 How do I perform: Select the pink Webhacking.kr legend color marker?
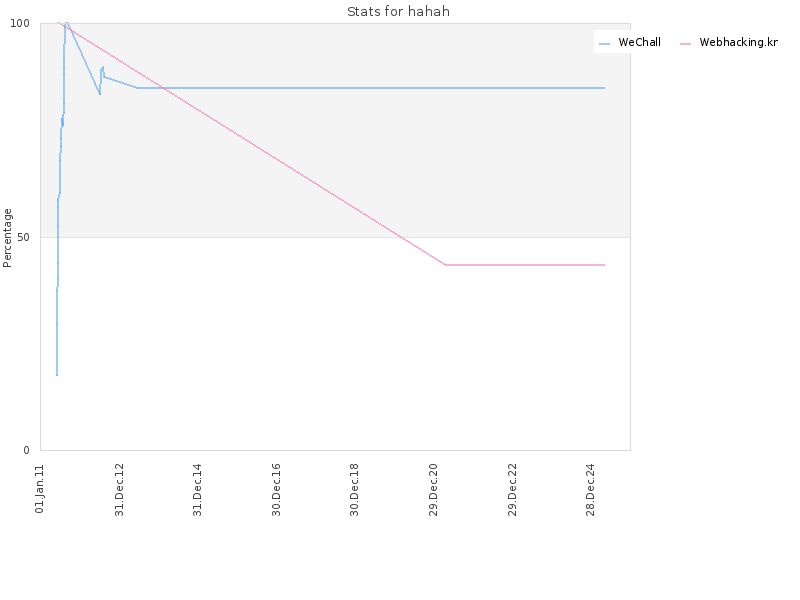tap(685, 44)
